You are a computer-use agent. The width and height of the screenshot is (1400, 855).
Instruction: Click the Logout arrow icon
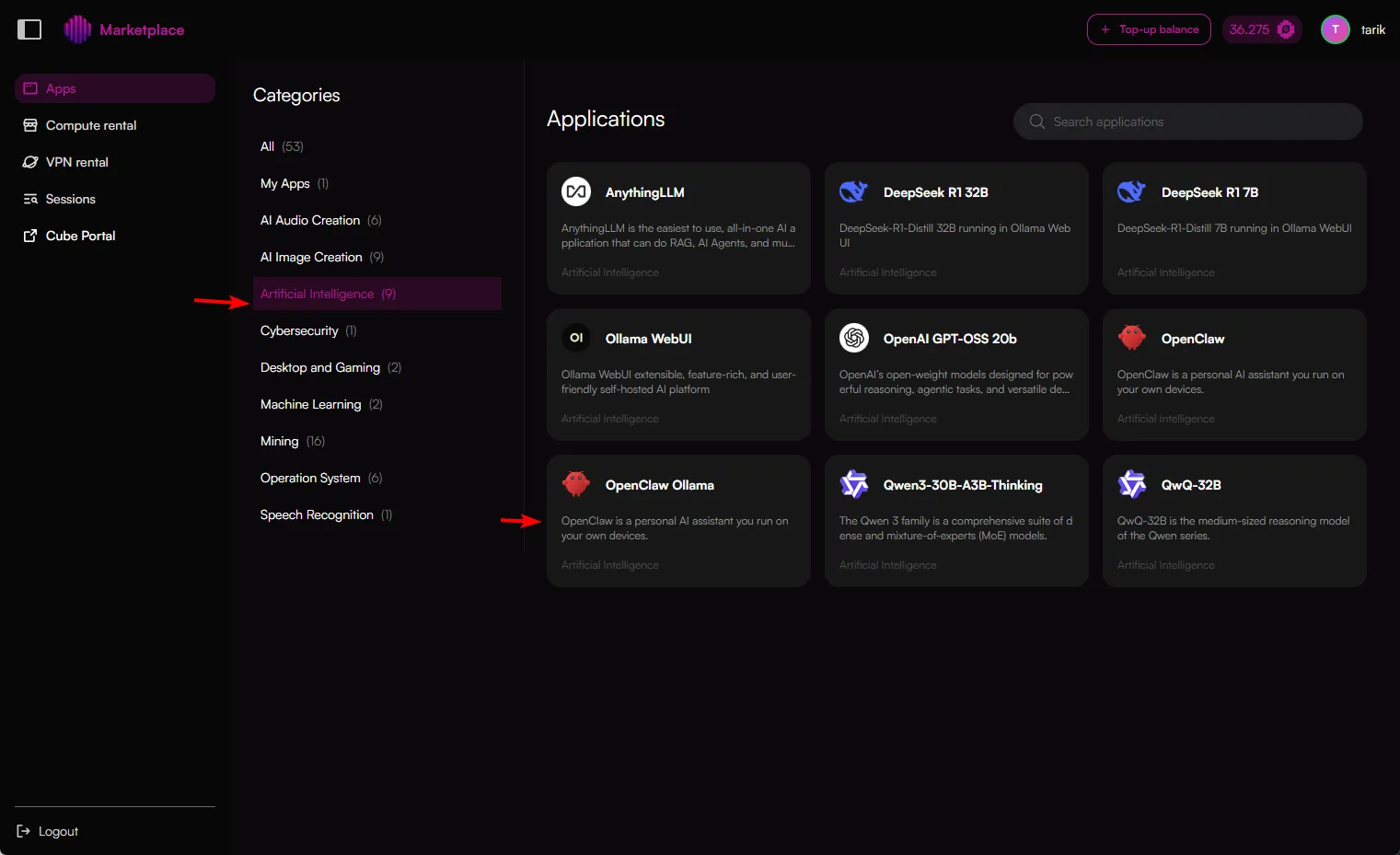click(24, 831)
